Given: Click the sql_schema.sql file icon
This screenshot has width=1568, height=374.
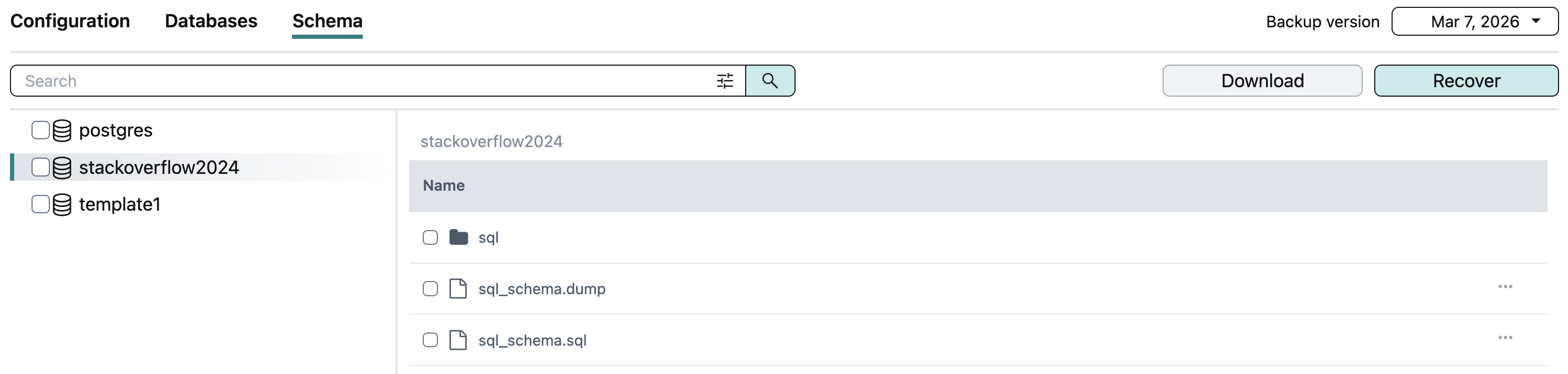Looking at the screenshot, I should (458, 340).
